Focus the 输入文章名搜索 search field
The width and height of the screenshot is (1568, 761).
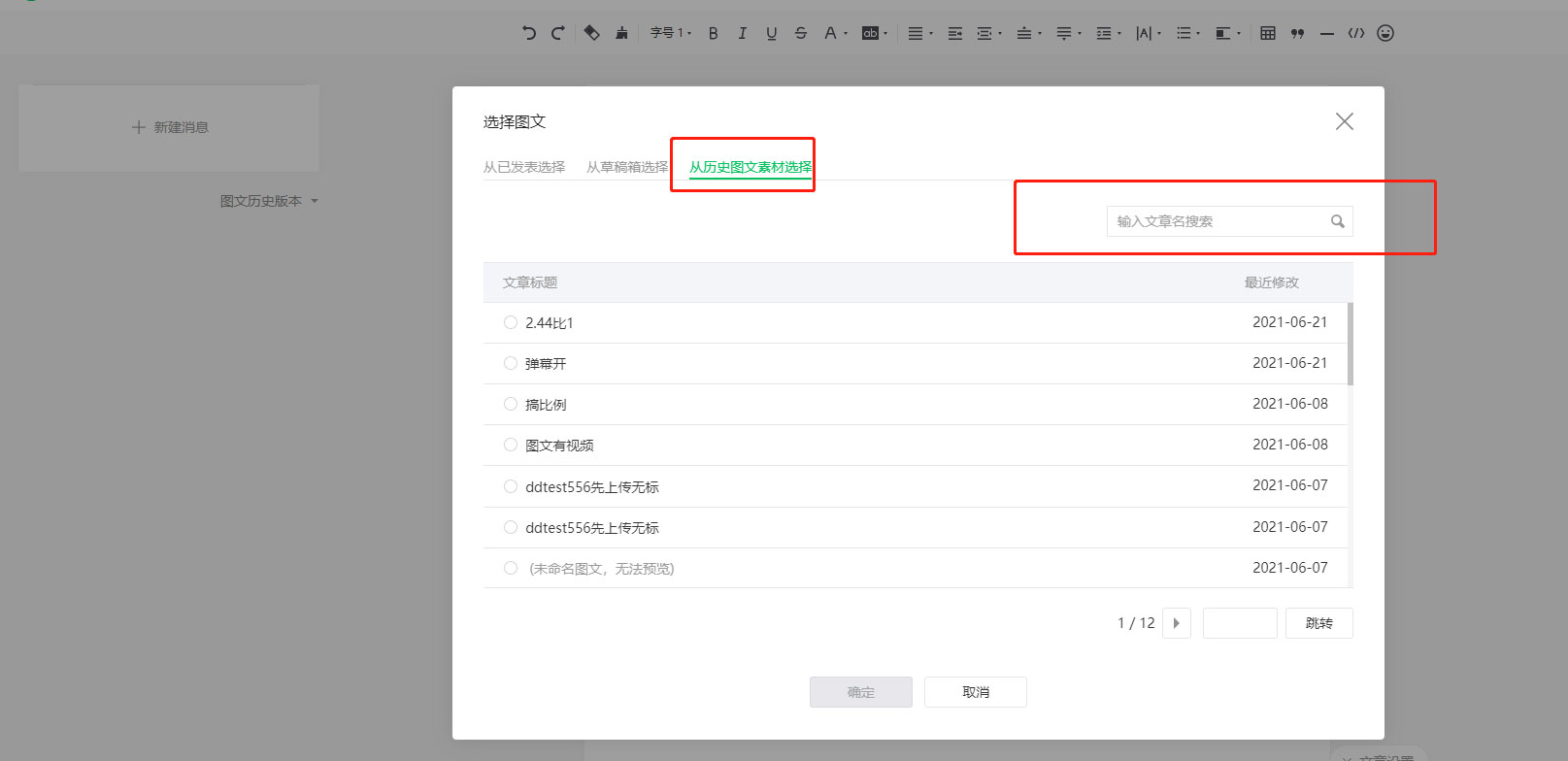click(1230, 221)
